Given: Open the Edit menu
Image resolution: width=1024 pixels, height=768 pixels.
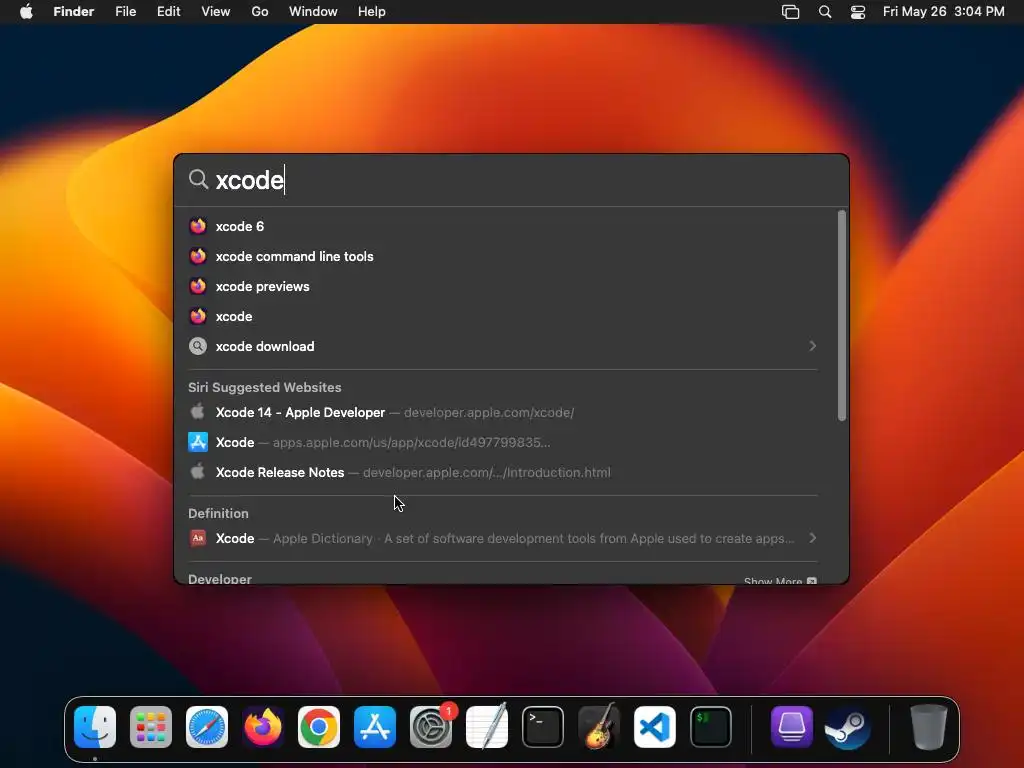Looking at the screenshot, I should click(168, 12).
